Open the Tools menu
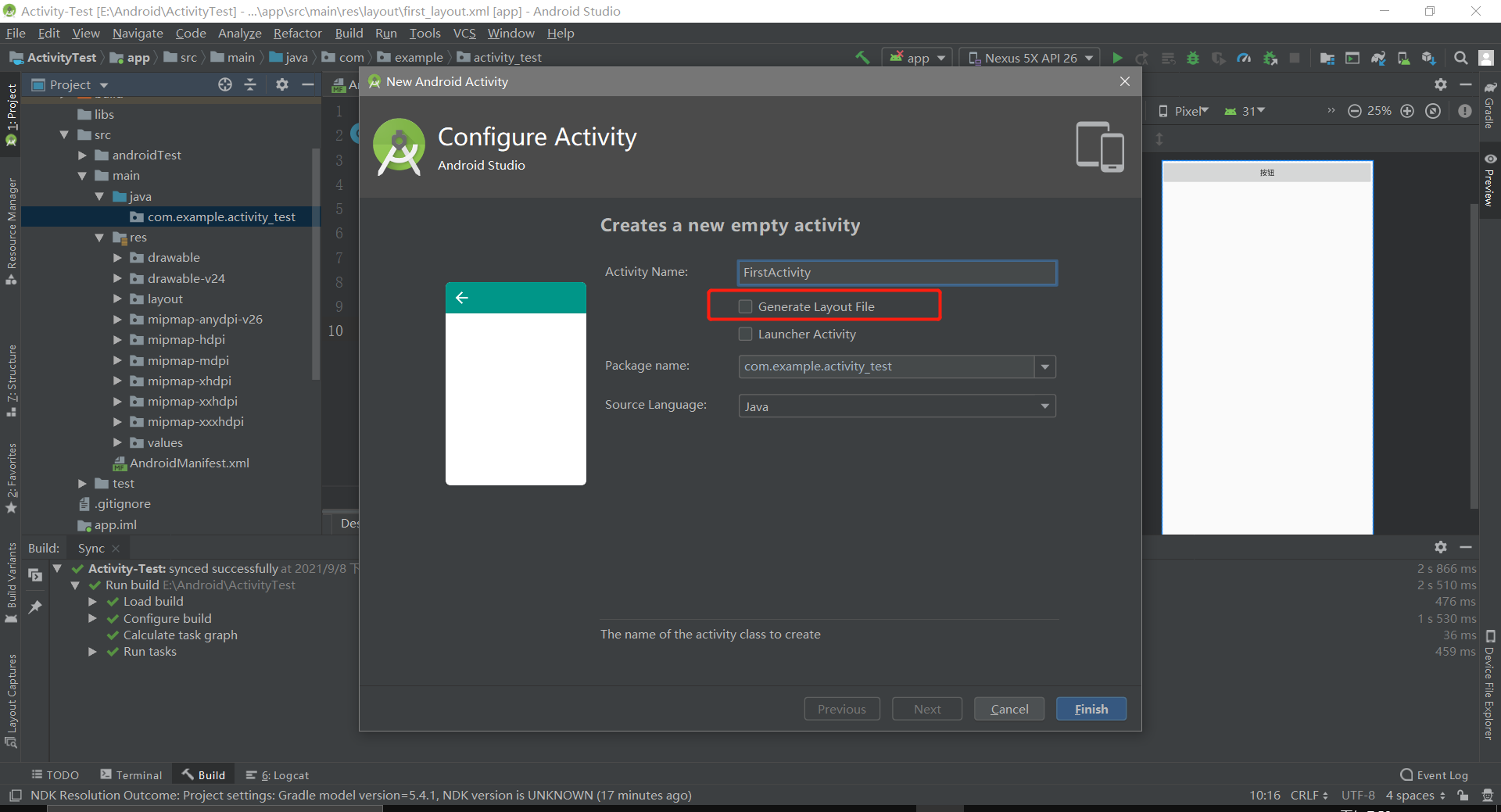 coord(425,33)
